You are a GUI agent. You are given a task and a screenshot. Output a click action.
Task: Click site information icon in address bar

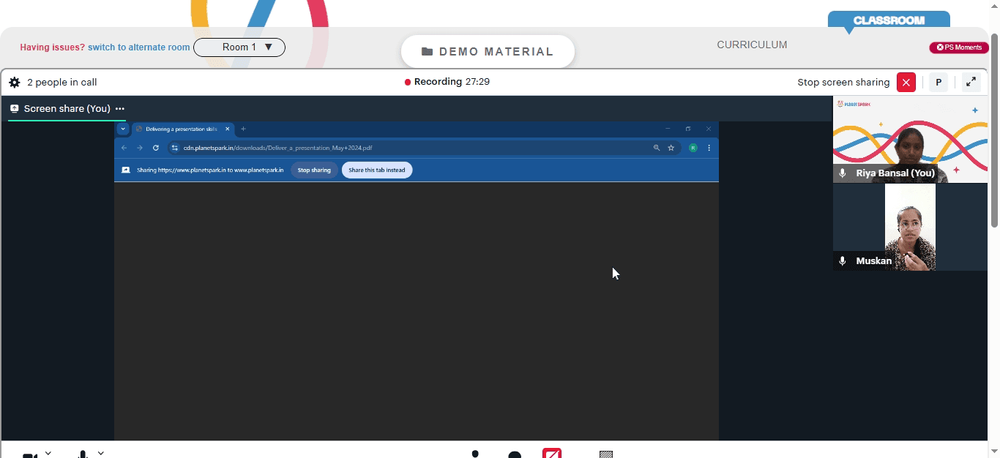pos(175,148)
